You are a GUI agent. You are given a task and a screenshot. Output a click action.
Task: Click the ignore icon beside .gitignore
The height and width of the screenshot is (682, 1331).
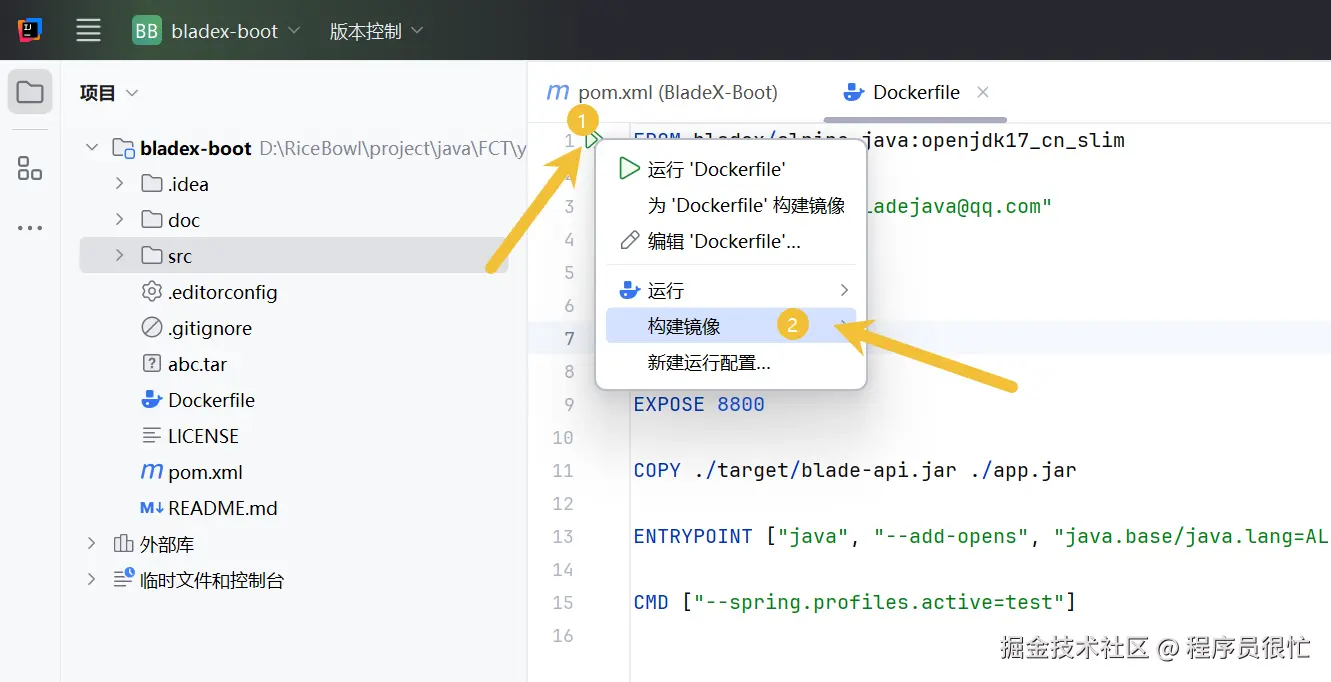tap(152, 328)
